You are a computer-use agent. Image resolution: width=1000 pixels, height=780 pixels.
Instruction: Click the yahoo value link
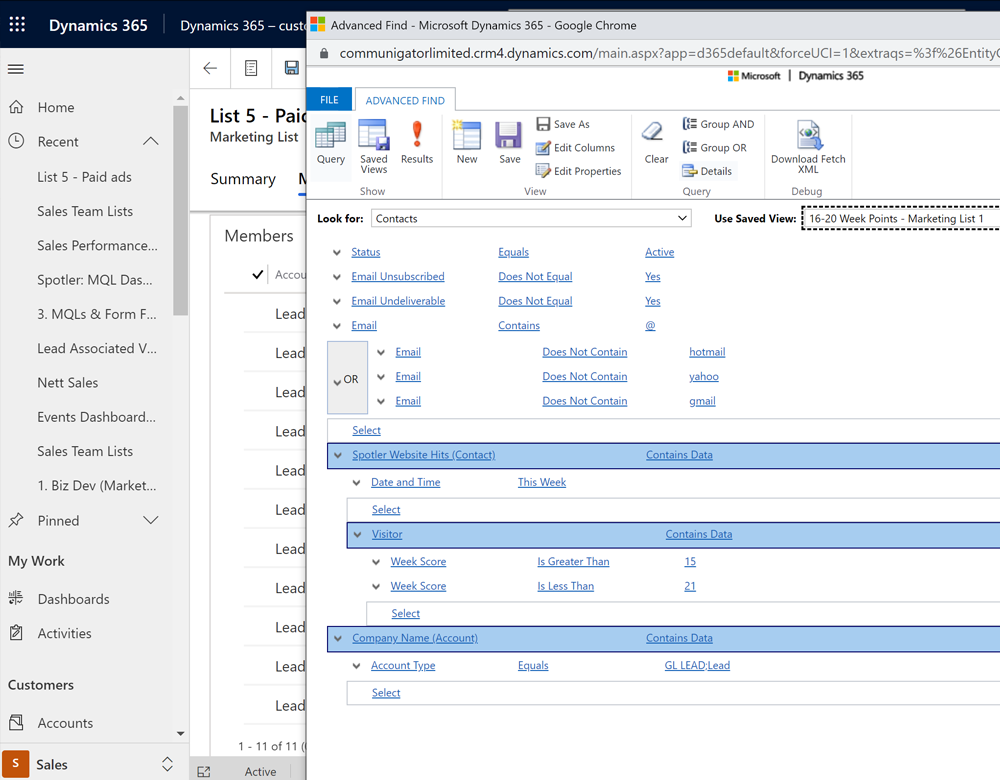pos(703,376)
